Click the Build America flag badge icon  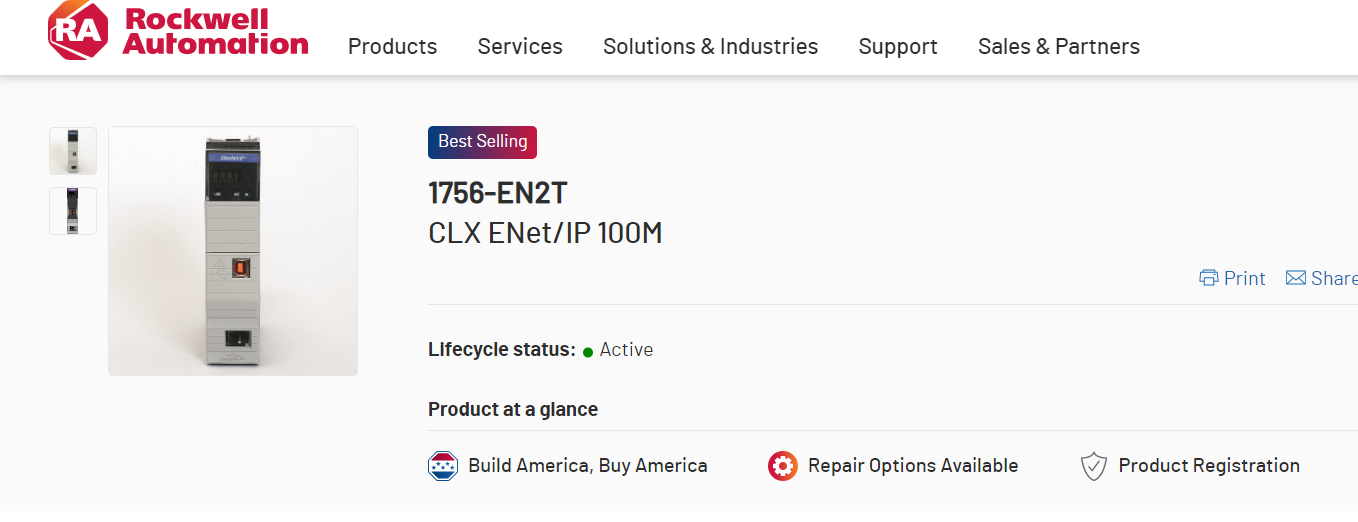point(443,466)
